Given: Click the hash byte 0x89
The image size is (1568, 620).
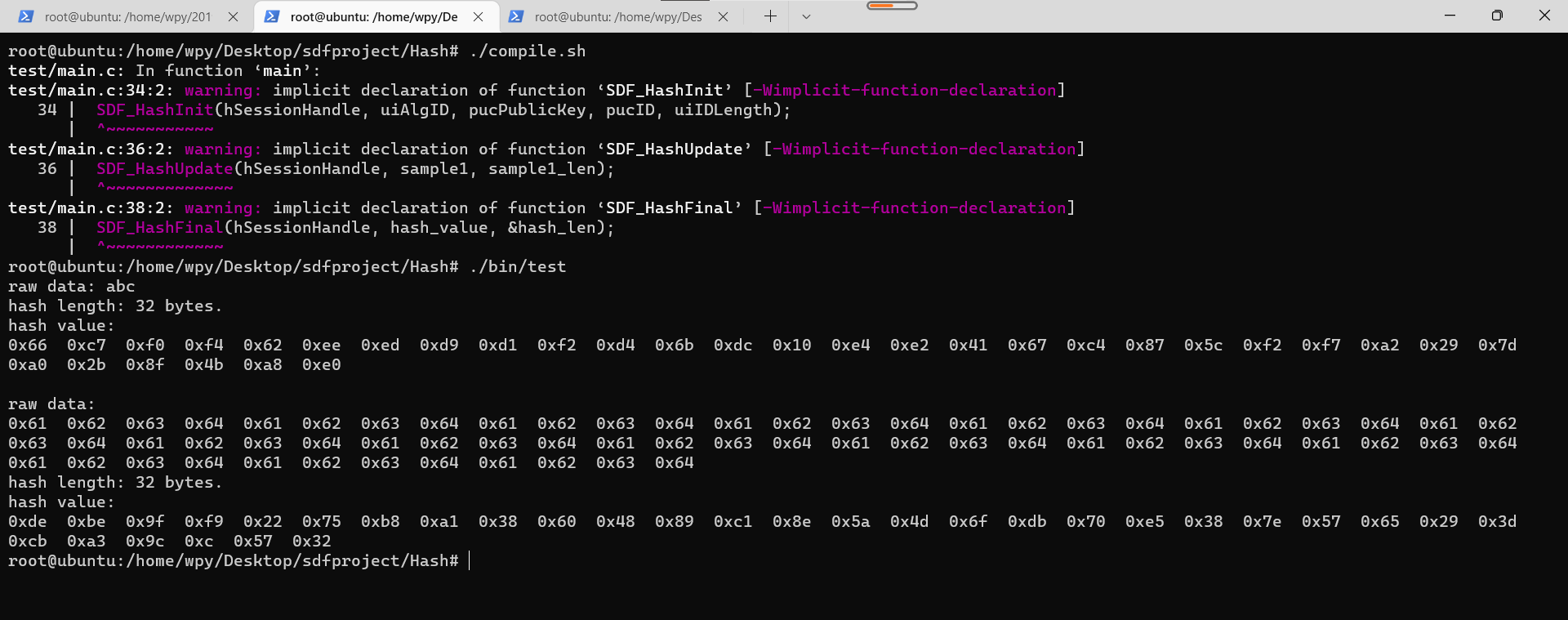Looking at the screenshot, I should point(675,521).
